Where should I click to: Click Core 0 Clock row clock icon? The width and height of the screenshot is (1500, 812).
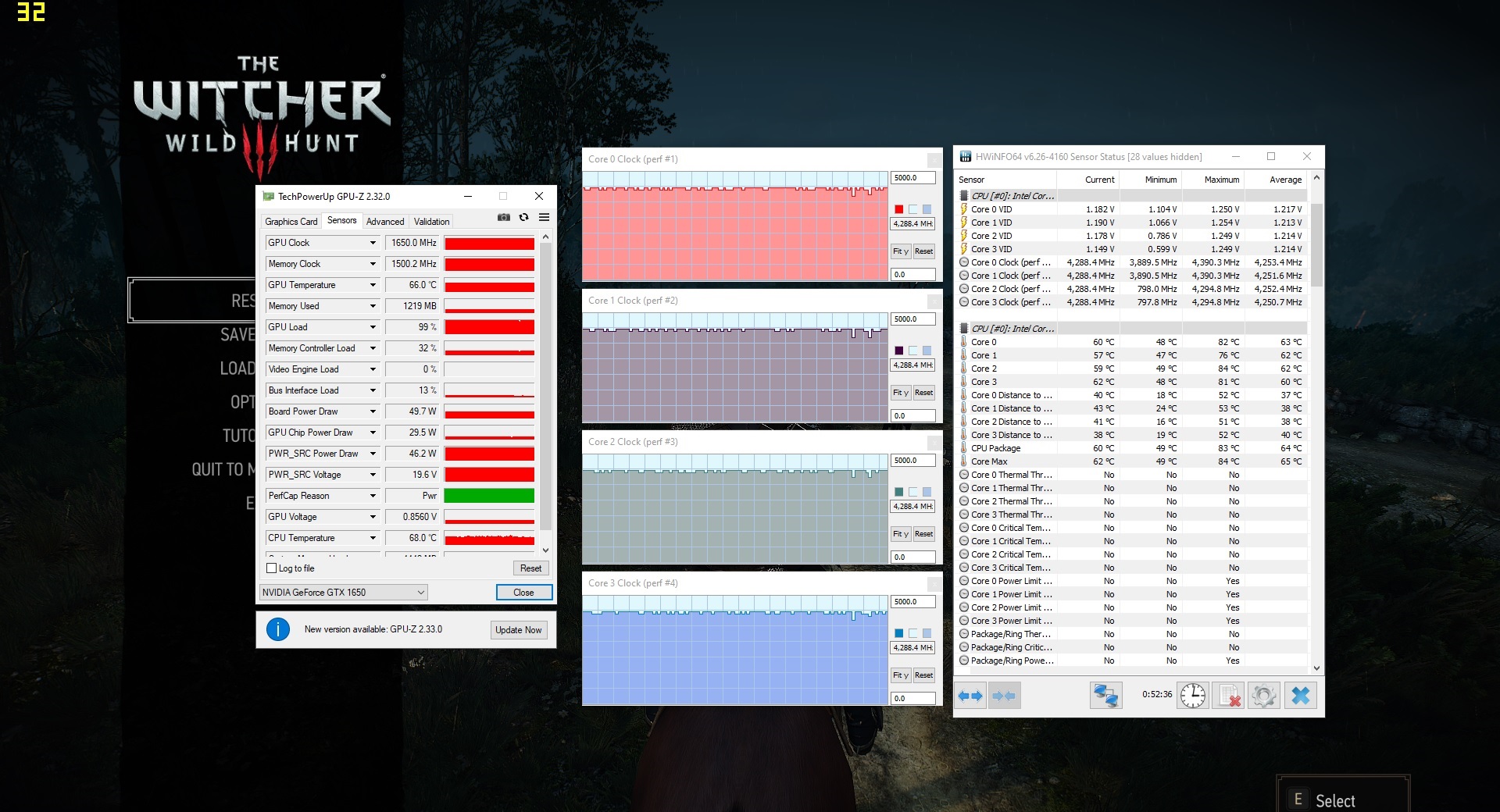point(964,262)
